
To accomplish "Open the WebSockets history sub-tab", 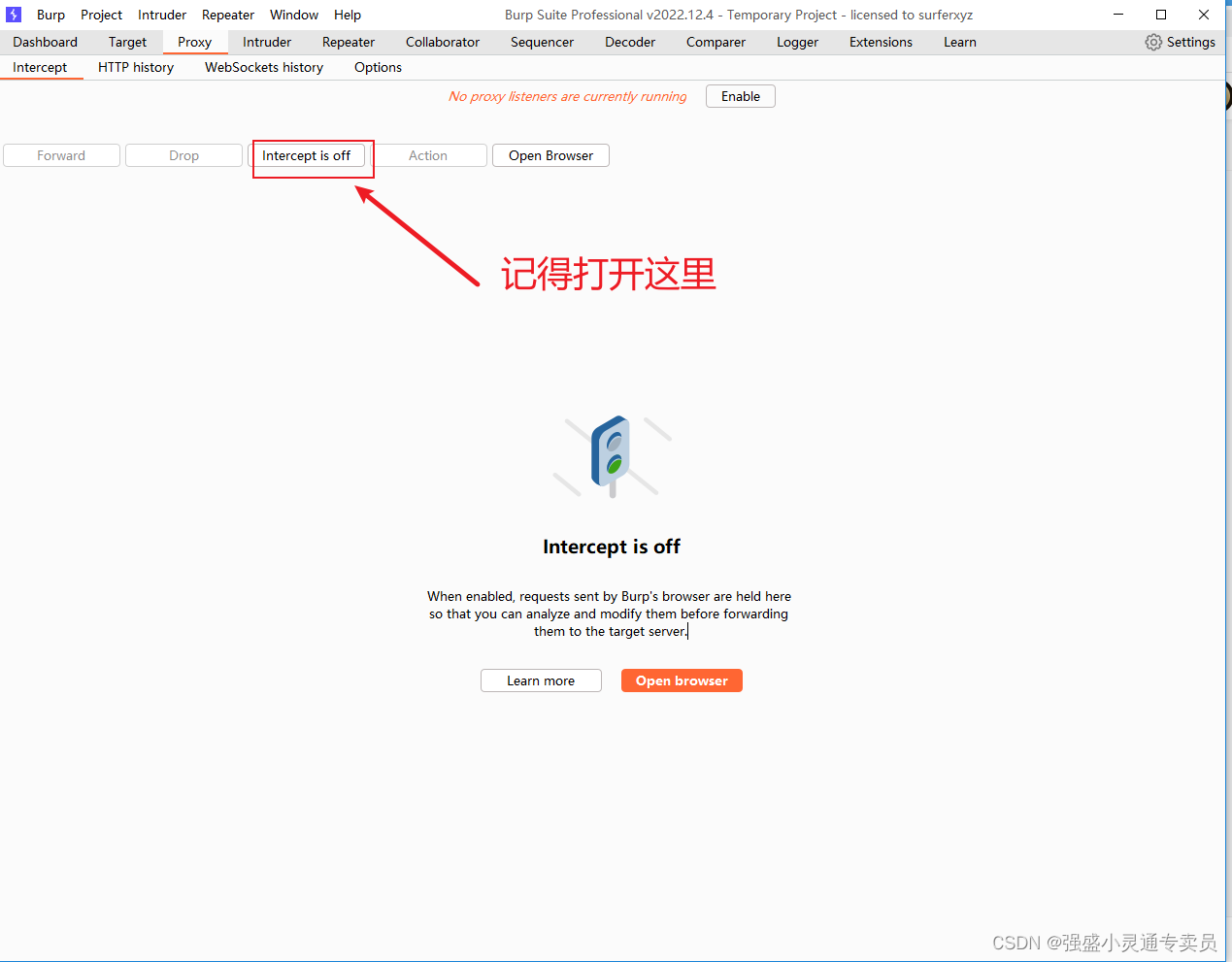I will click(264, 67).
